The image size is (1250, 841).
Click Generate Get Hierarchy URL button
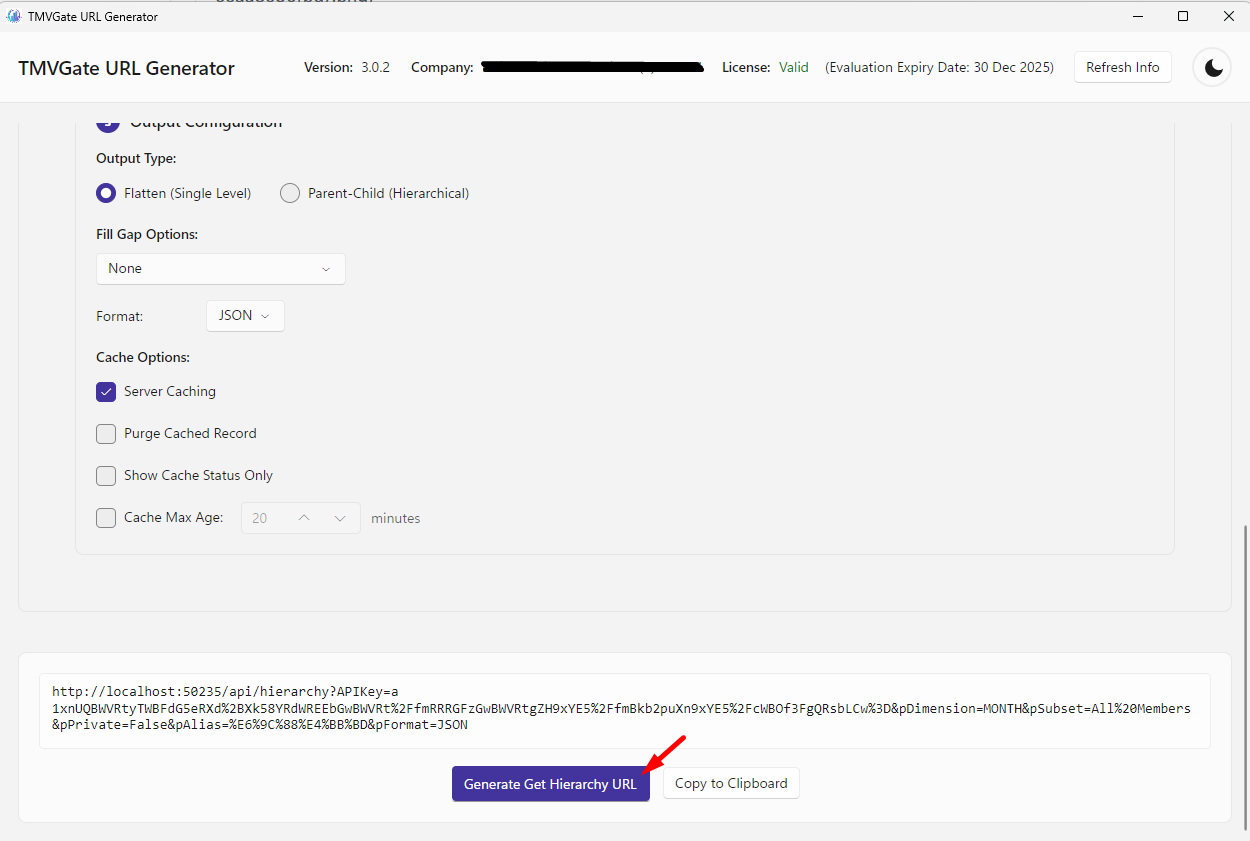pyautogui.click(x=550, y=784)
